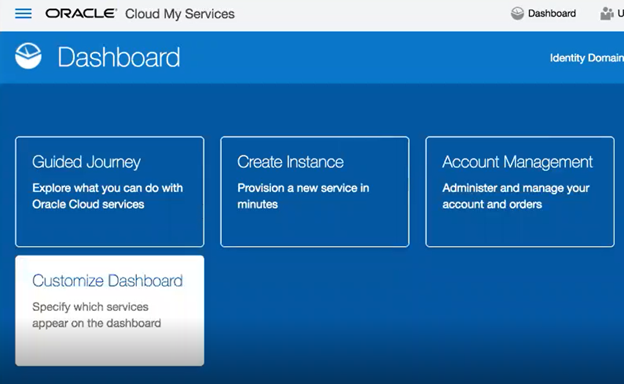Open the Guided Journey tile
Viewport: 624px width, 384px height.
click(x=110, y=192)
